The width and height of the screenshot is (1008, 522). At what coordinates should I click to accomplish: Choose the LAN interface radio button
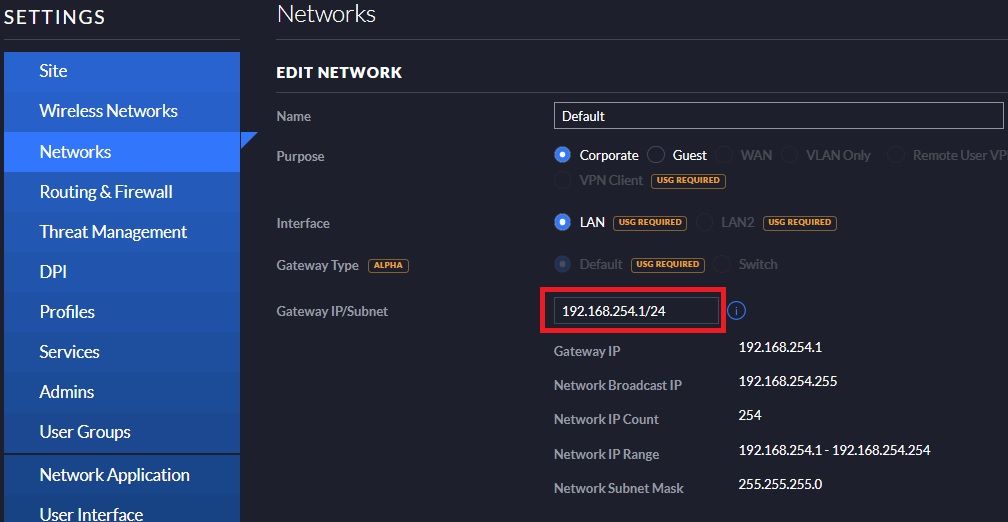point(563,222)
